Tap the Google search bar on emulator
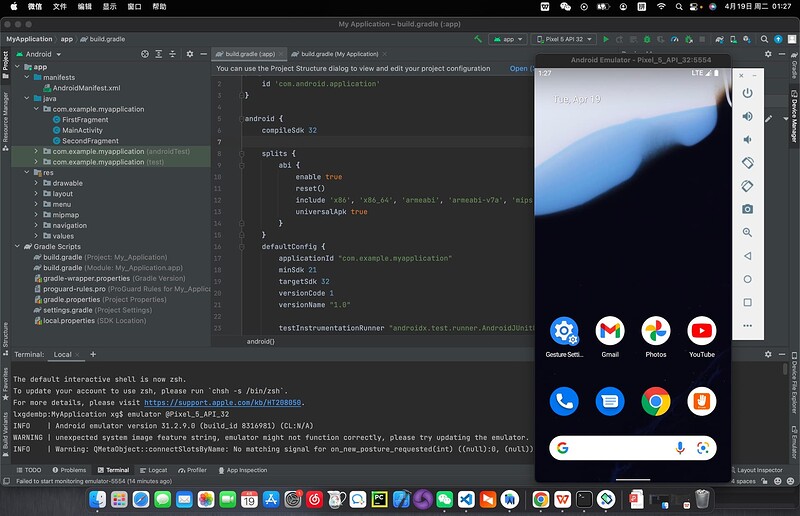 pyautogui.click(x=633, y=448)
